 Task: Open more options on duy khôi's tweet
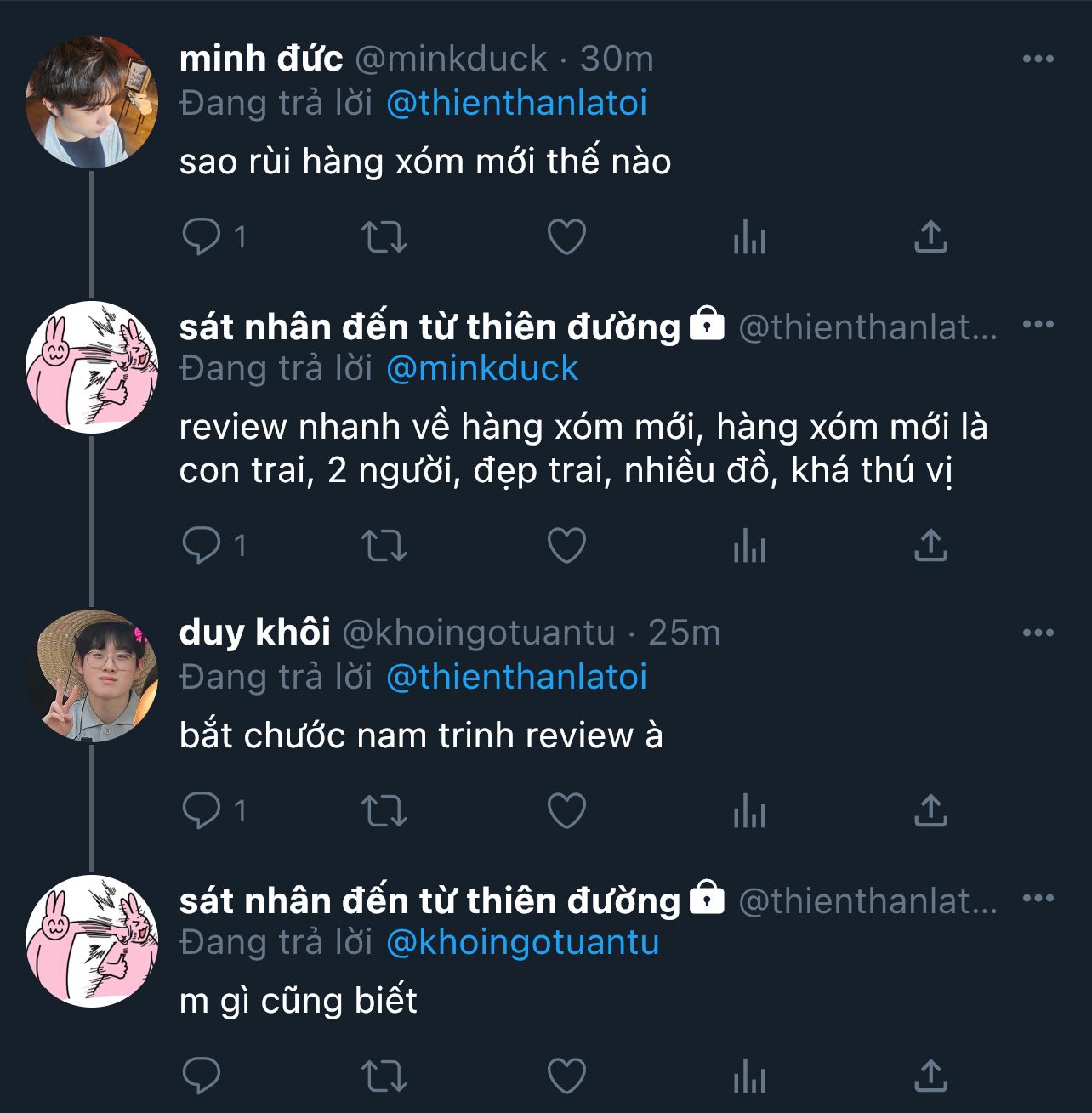pos(1038,633)
